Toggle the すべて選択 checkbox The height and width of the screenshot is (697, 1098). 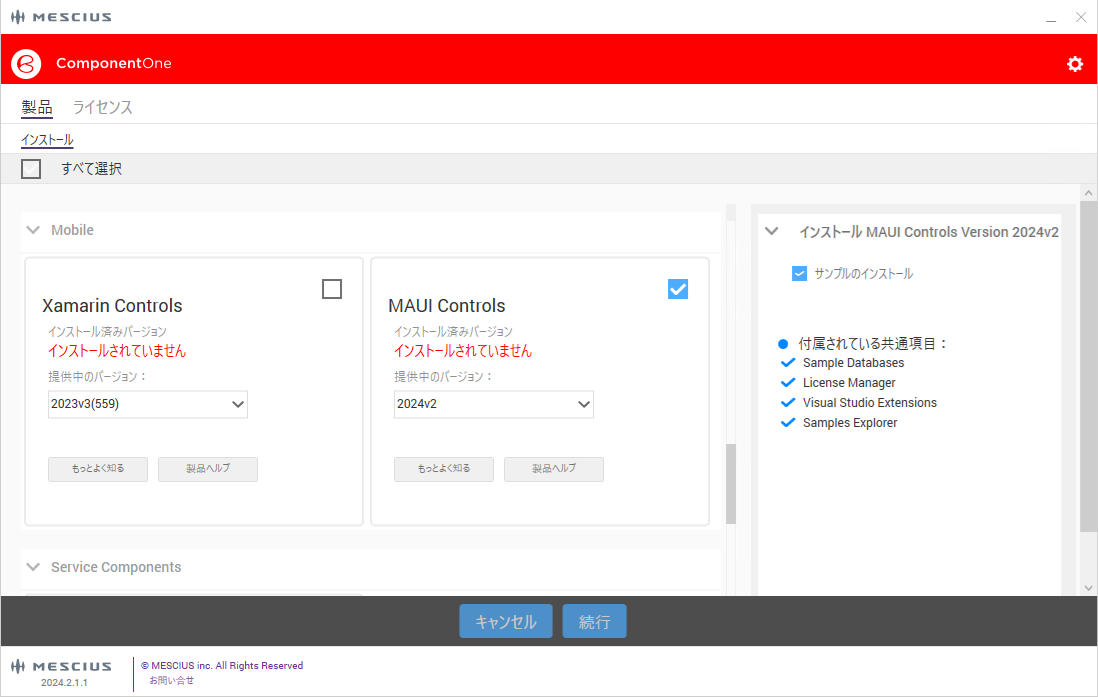click(x=31, y=169)
